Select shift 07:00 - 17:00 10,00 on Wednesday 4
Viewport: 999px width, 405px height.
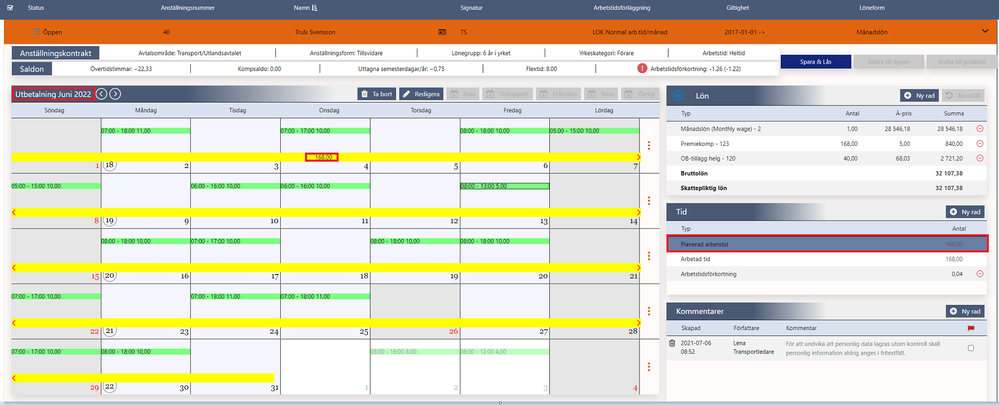pos(325,131)
